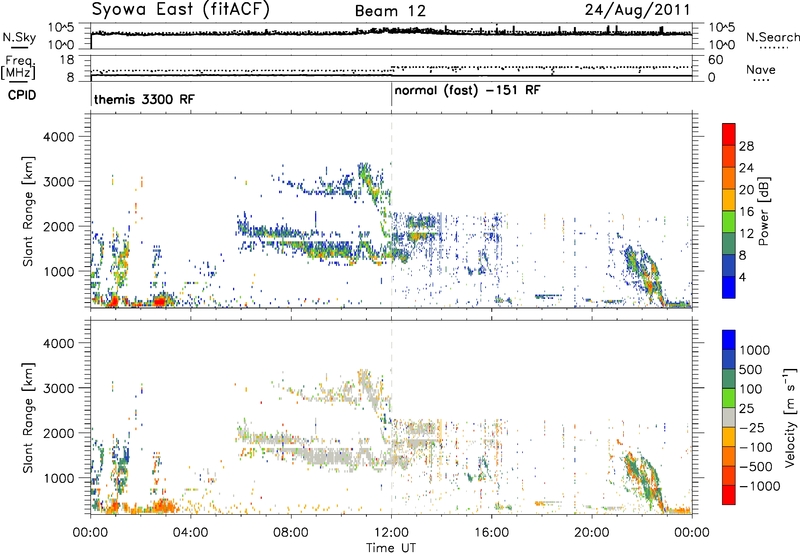Viewport: 800px width, 554px height.
Task: Click the 'Power [dB]' color bar label
Action: 763,211
